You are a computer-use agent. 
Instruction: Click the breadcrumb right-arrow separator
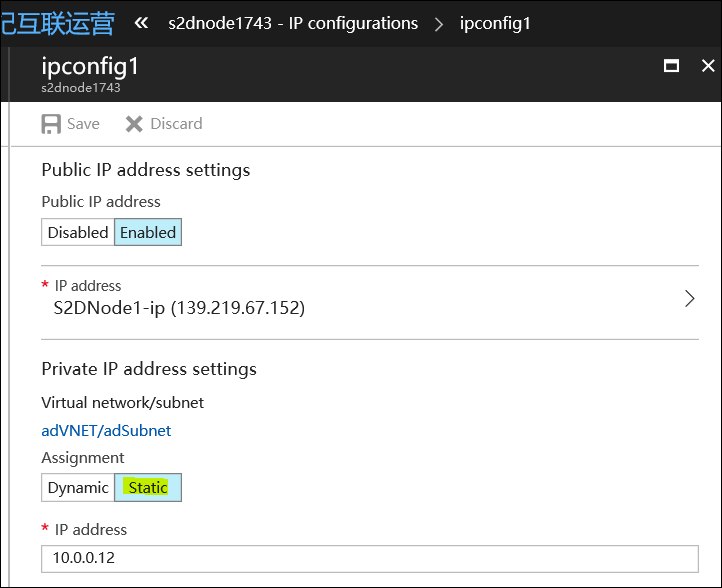coord(439,24)
